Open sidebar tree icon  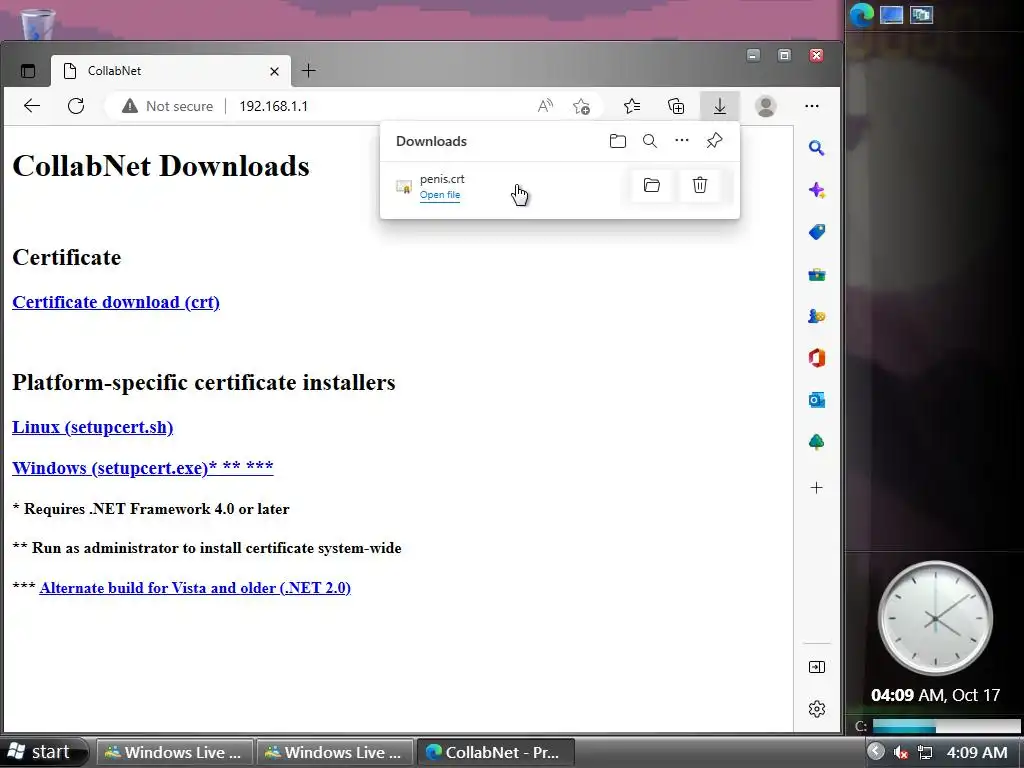pos(816,442)
